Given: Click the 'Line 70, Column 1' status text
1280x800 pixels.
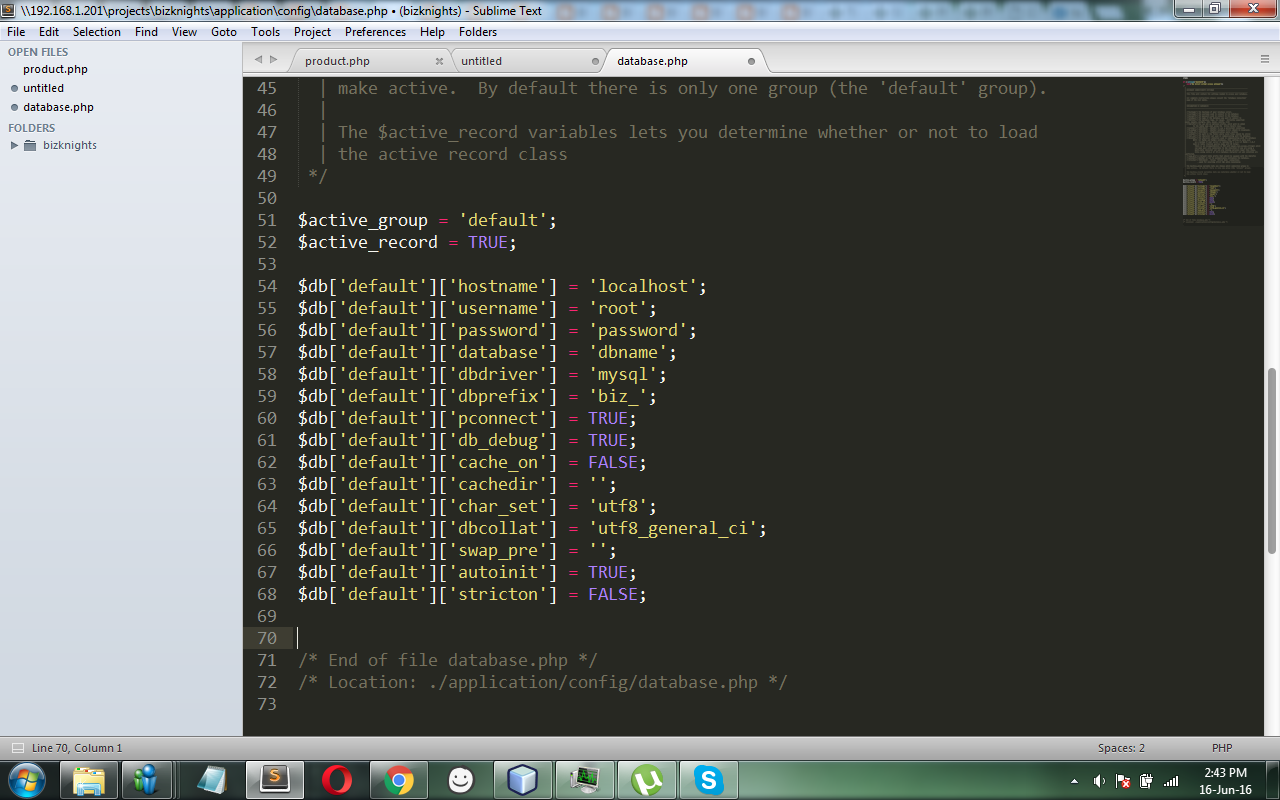Looking at the screenshot, I should 77,748.
